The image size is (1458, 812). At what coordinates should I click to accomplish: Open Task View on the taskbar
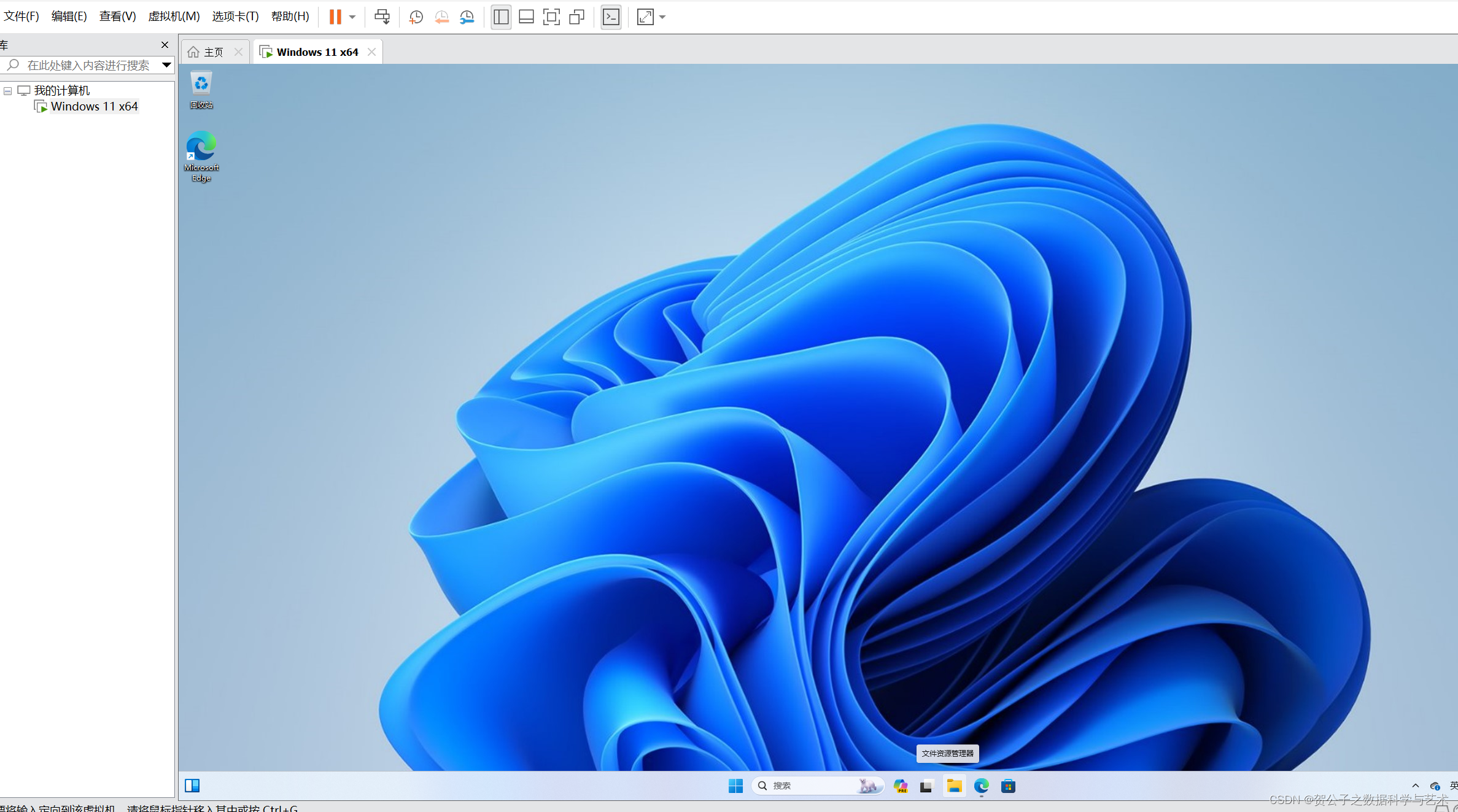coord(926,786)
